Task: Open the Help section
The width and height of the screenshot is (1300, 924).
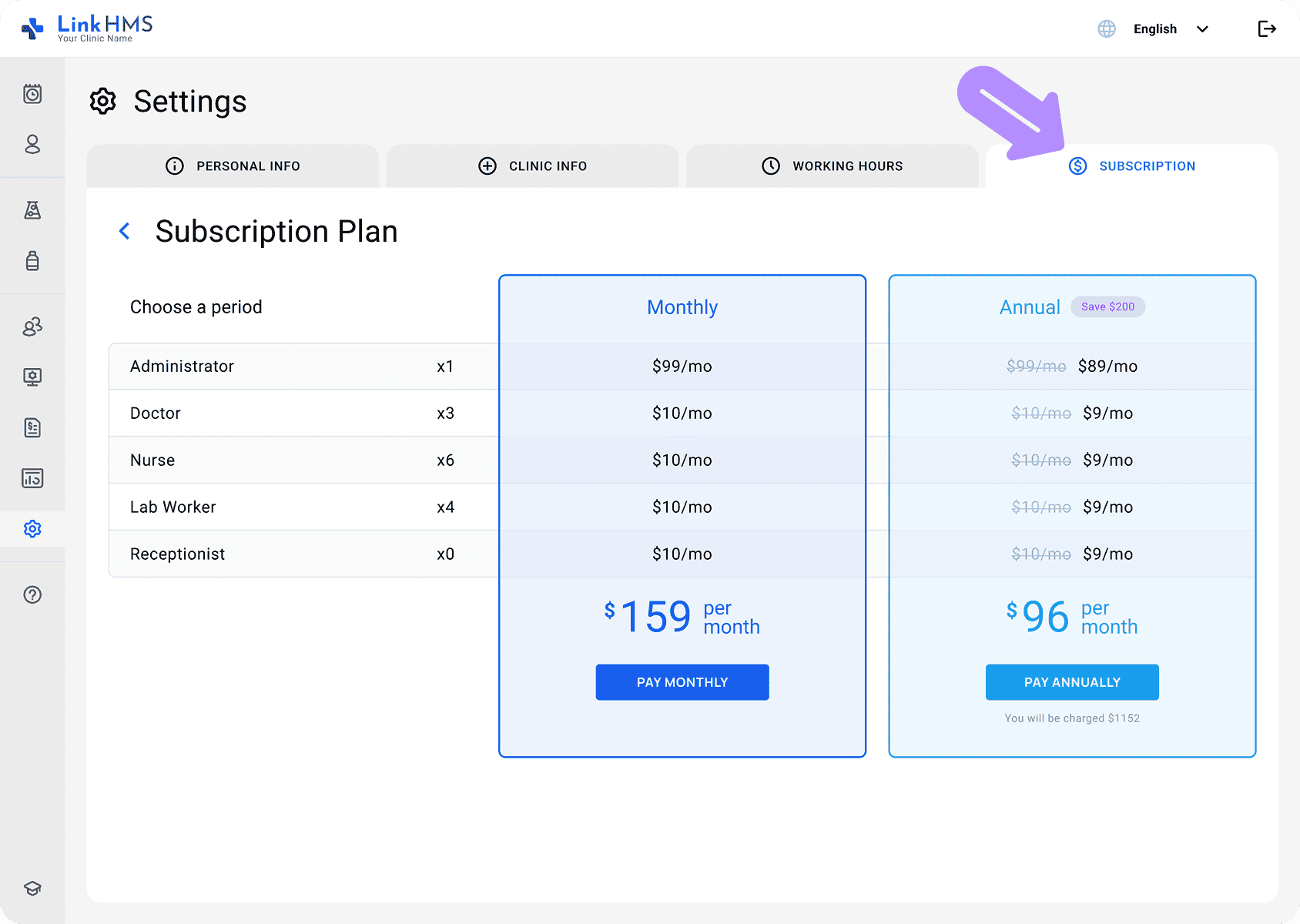Action: [32, 594]
